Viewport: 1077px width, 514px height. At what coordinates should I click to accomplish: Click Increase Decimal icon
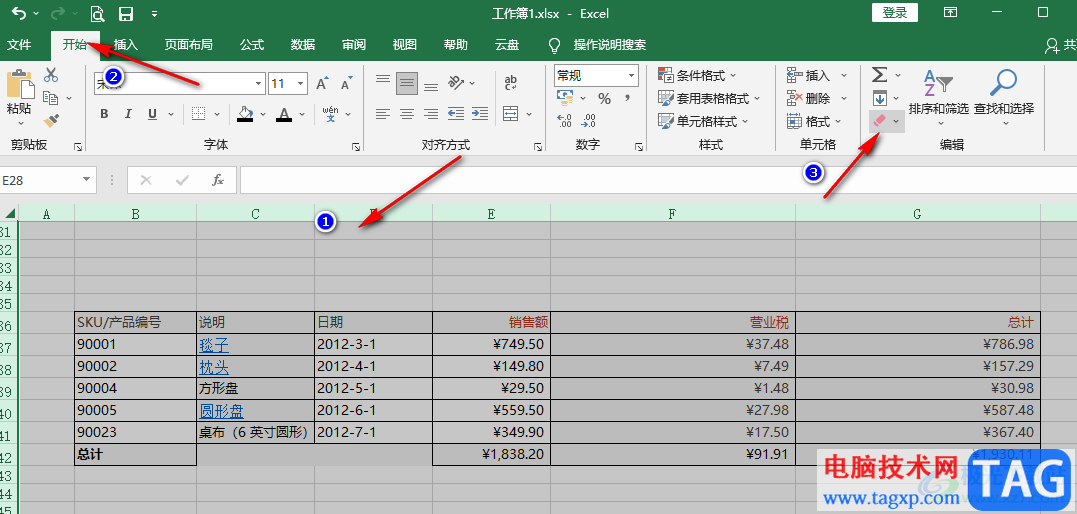[x=565, y=121]
